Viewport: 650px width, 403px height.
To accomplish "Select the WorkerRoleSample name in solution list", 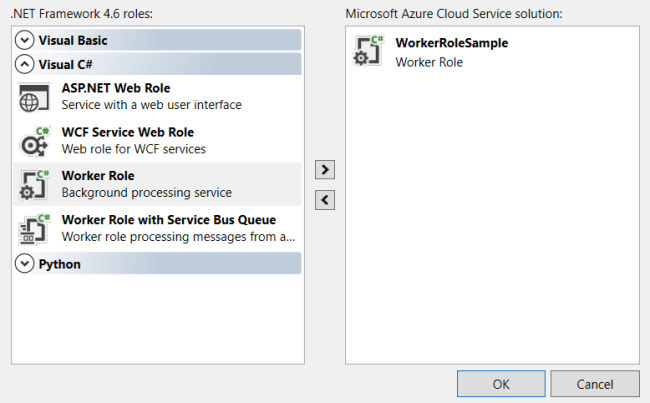I will (452, 43).
